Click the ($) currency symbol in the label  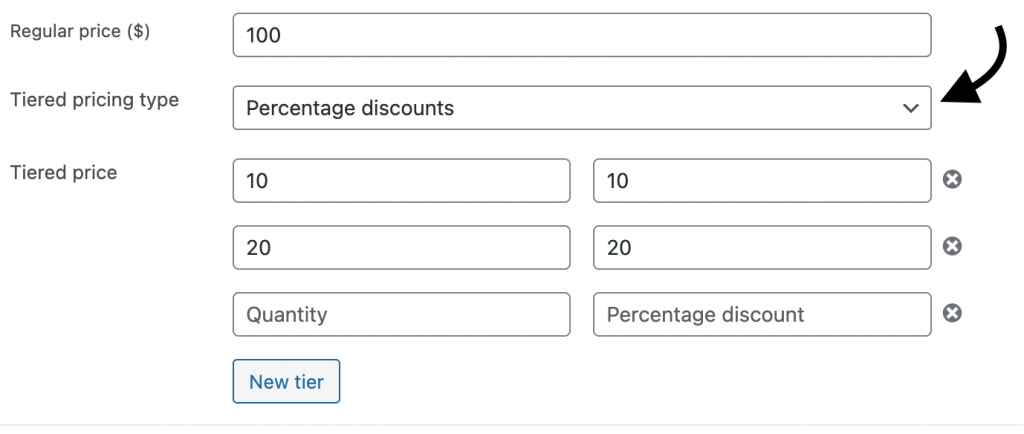(x=136, y=31)
